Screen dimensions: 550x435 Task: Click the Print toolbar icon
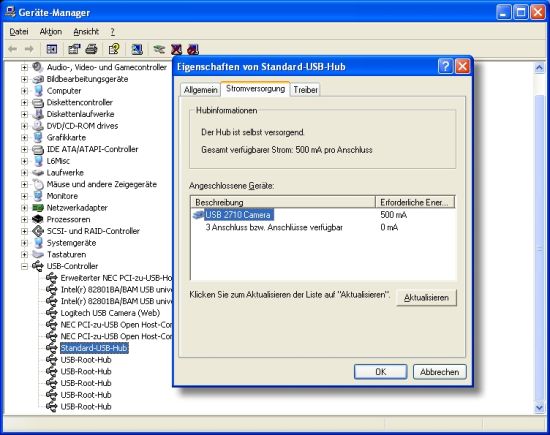[92, 49]
